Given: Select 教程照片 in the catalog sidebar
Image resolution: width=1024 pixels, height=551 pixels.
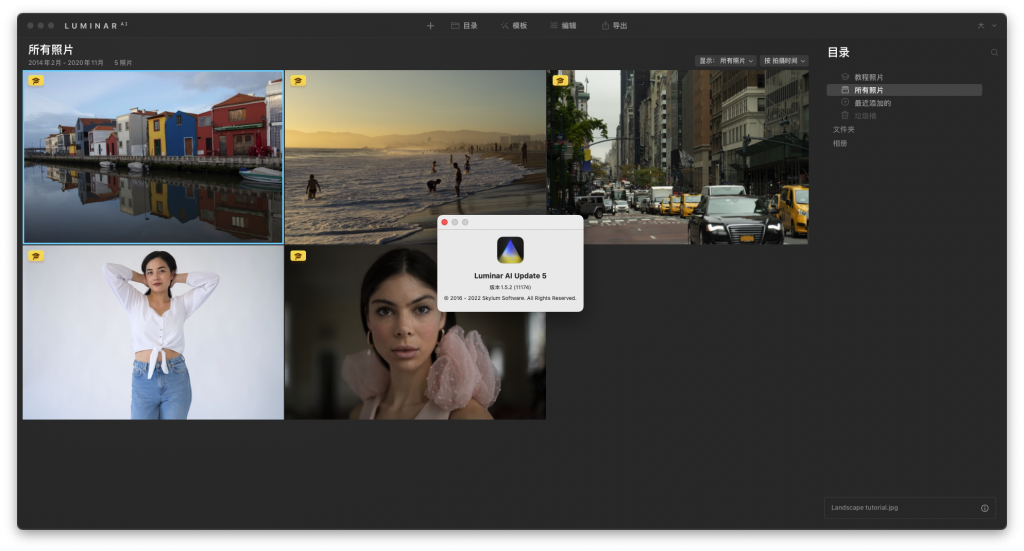Looking at the screenshot, I should pos(904,77).
